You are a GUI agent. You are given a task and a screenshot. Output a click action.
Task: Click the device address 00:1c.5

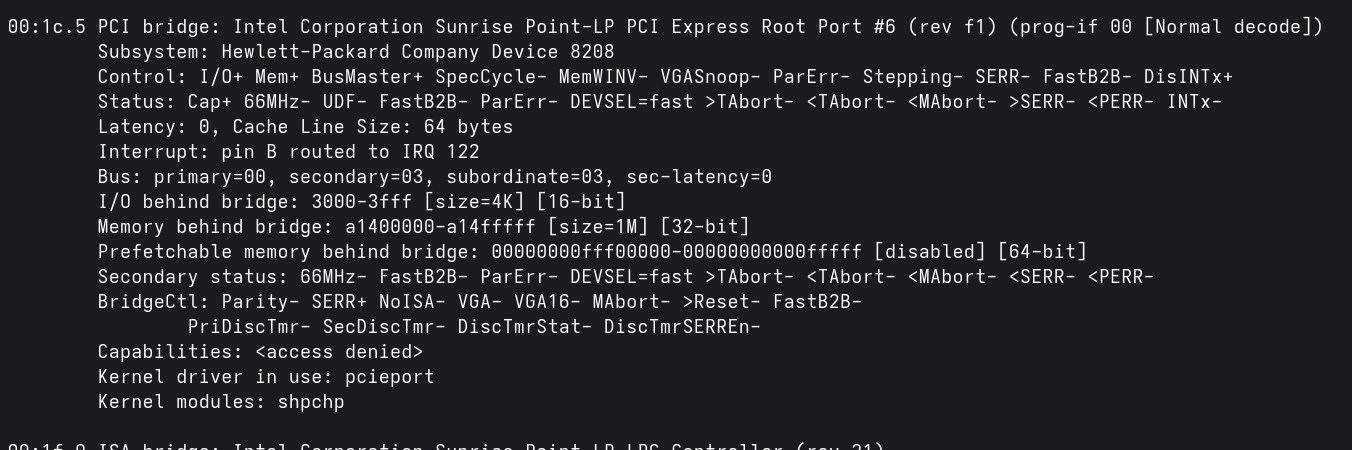tap(47, 27)
